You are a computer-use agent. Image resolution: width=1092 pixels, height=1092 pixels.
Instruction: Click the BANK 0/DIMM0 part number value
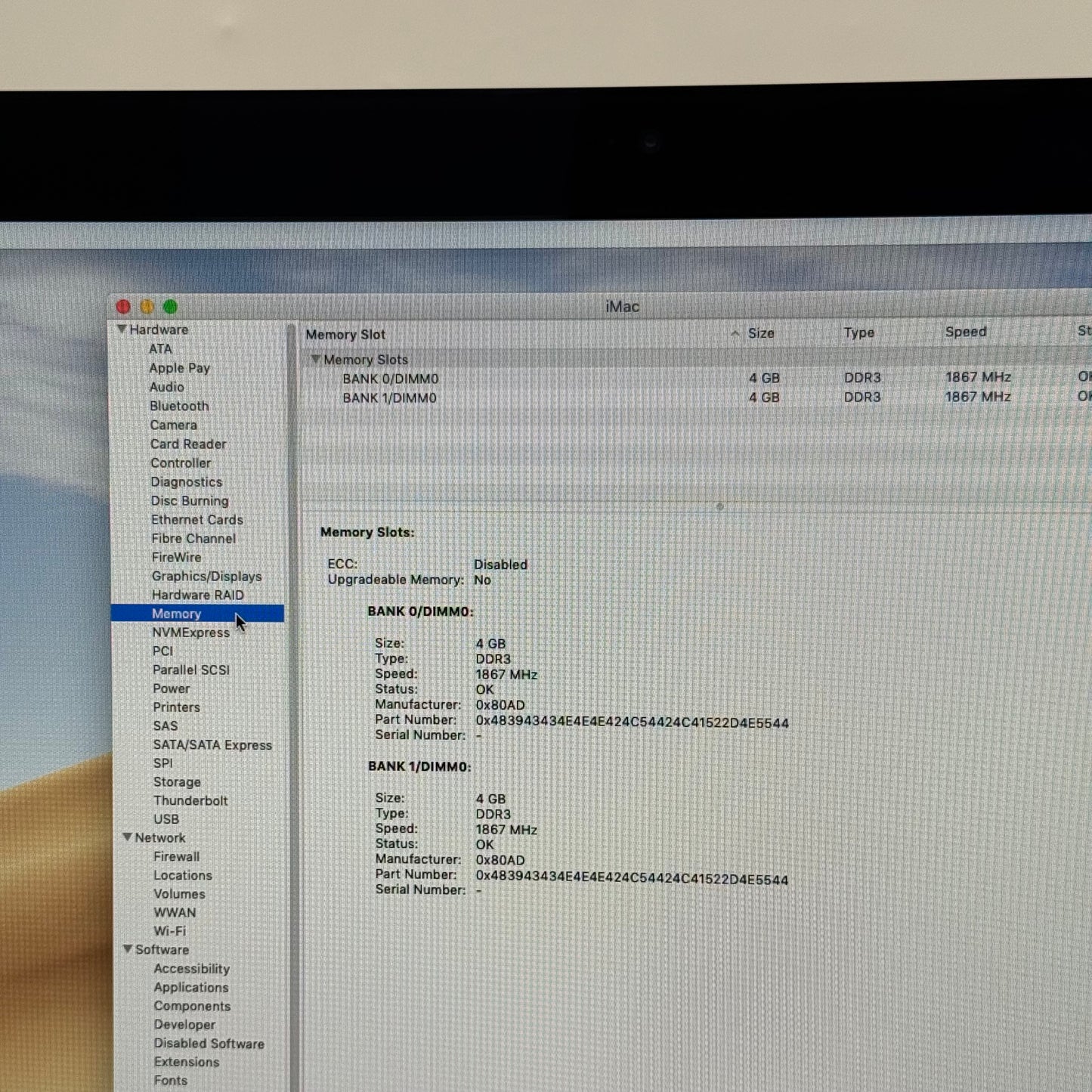click(x=632, y=722)
